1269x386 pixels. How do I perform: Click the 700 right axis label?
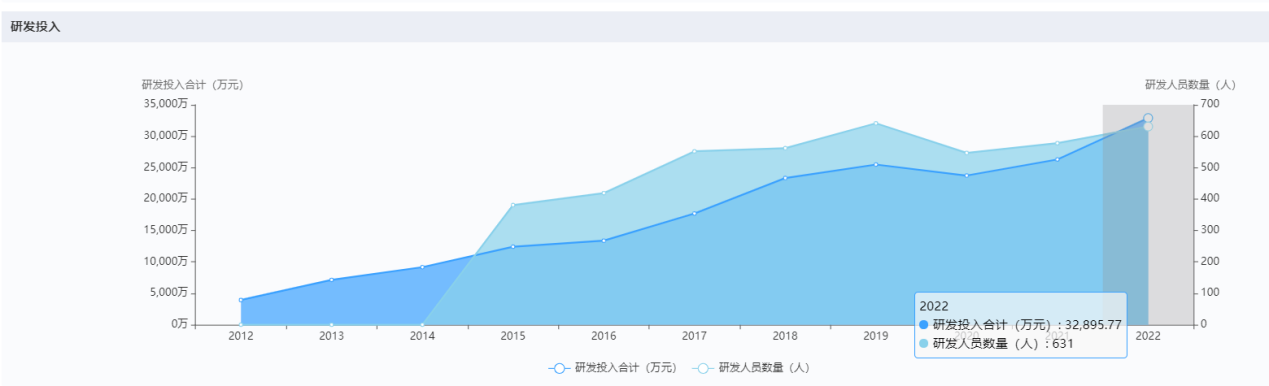1210,103
